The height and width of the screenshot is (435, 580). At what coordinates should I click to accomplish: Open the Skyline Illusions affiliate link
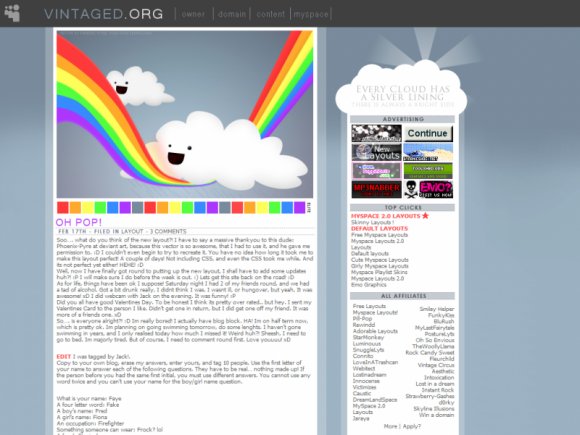(x=434, y=409)
